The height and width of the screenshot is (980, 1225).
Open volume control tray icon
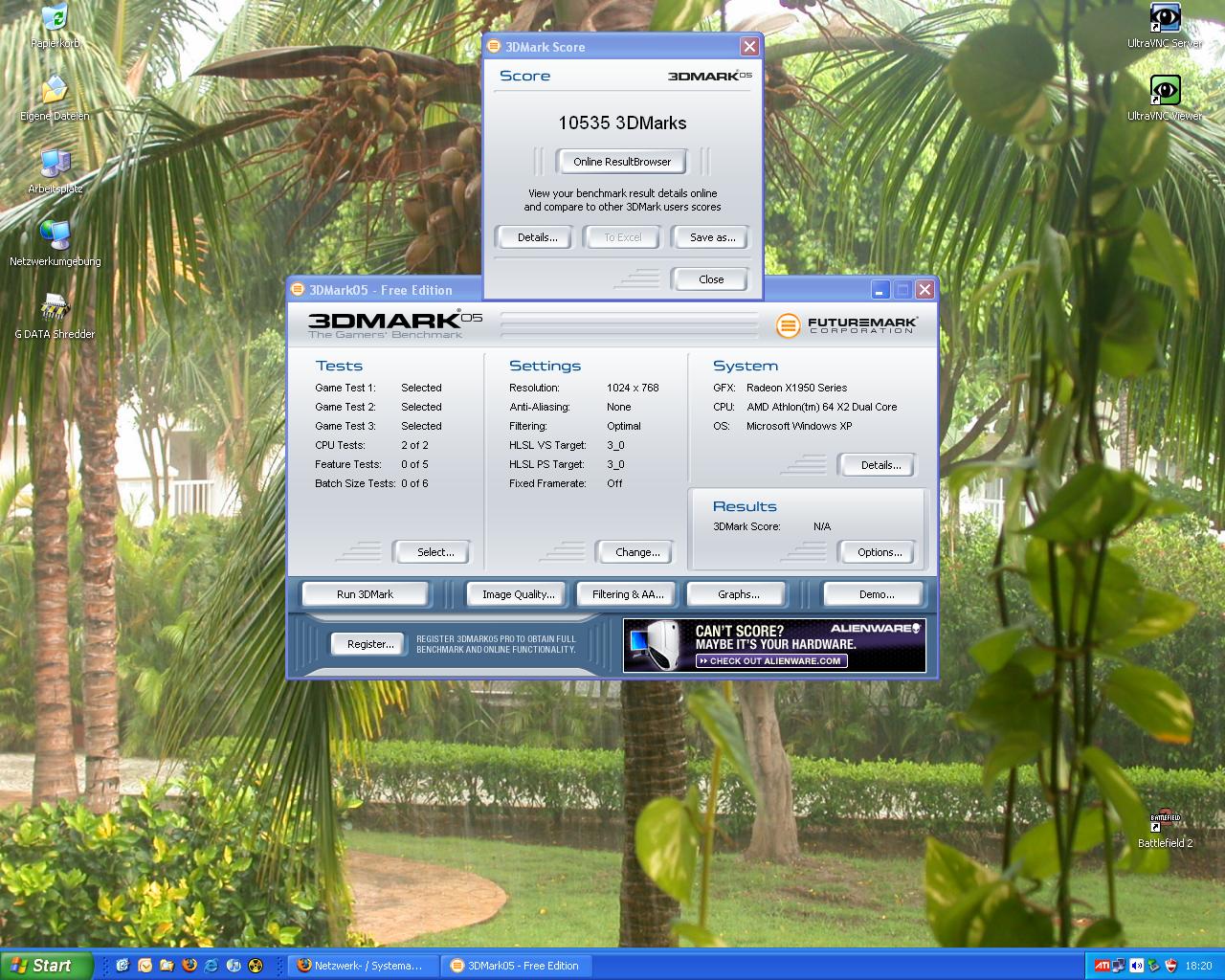[x=1136, y=966]
